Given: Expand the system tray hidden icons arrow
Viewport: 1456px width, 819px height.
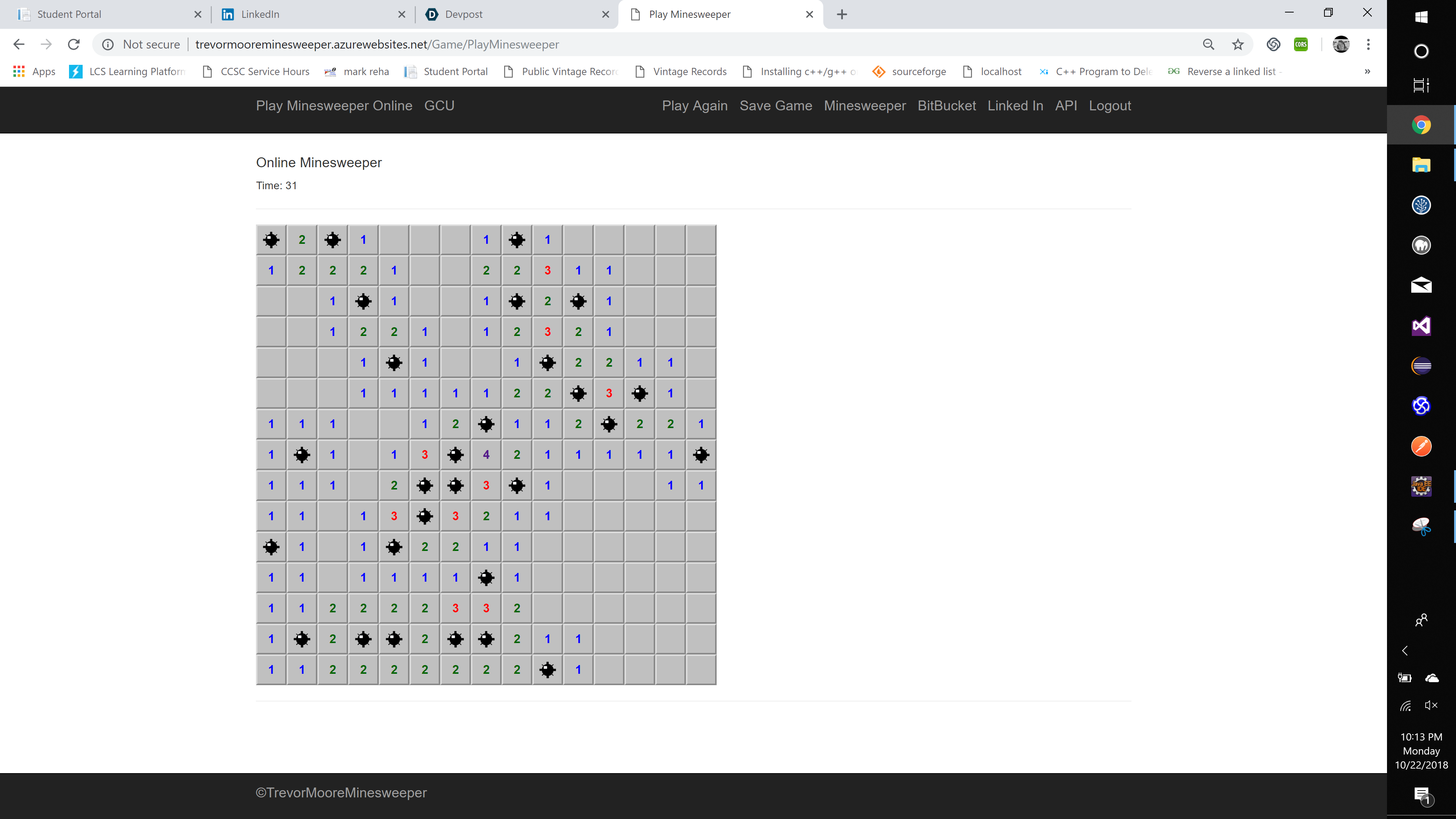Looking at the screenshot, I should point(1404,651).
